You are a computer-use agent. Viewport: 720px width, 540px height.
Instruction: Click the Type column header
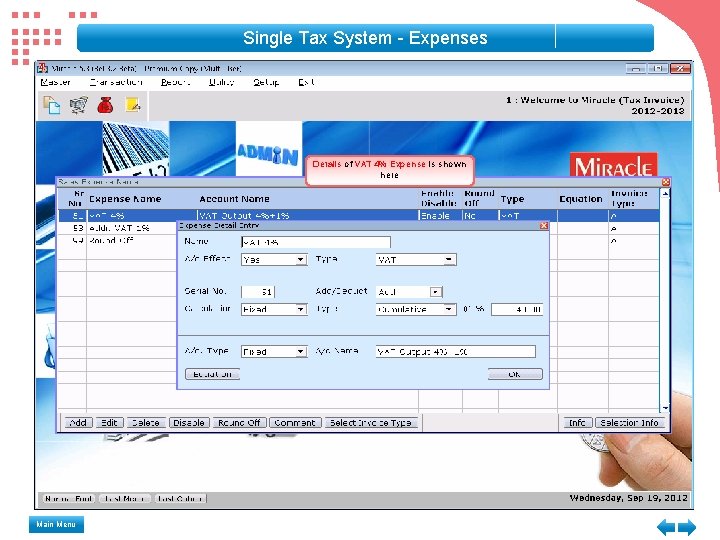point(512,199)
